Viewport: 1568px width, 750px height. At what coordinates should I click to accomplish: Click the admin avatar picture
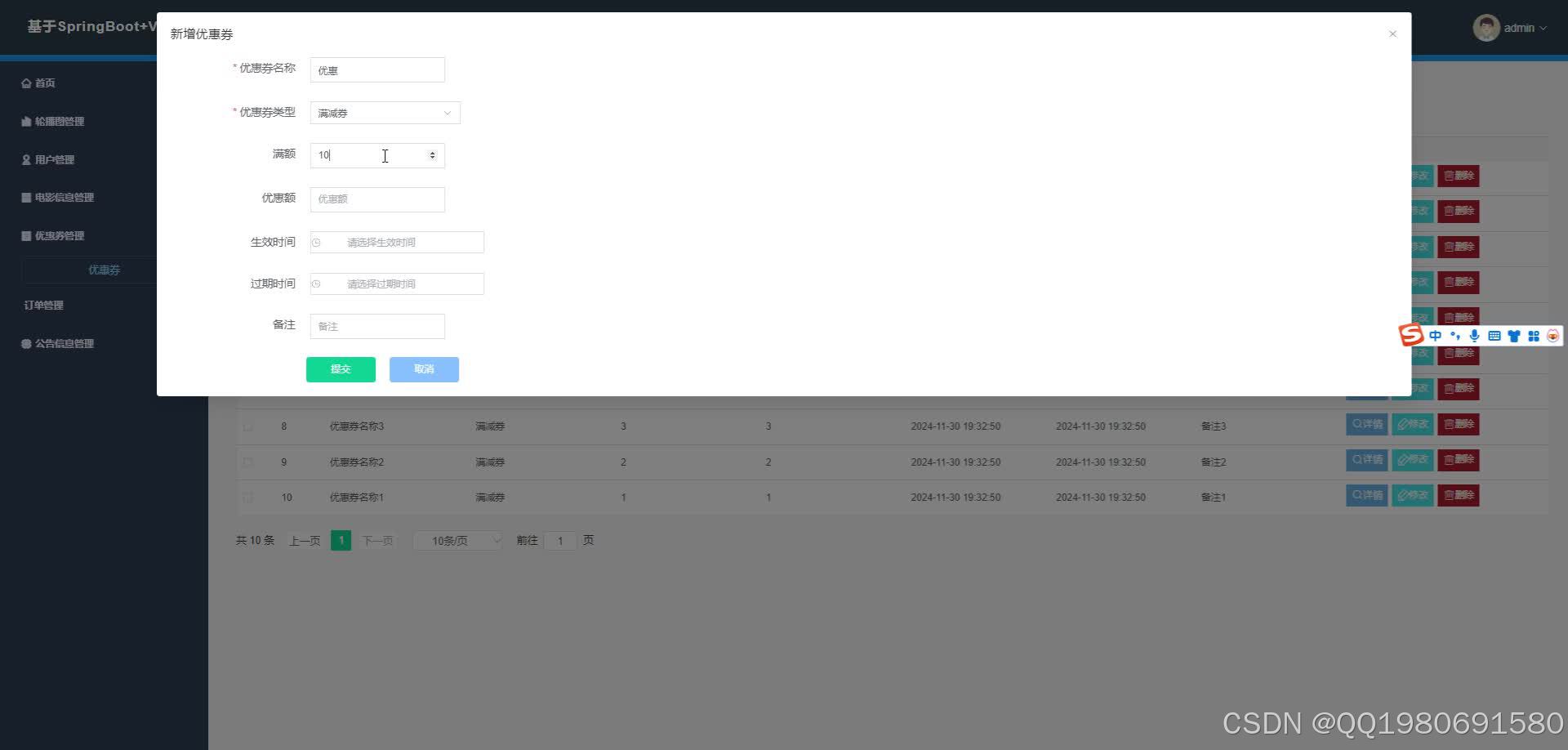[1486, 28]
